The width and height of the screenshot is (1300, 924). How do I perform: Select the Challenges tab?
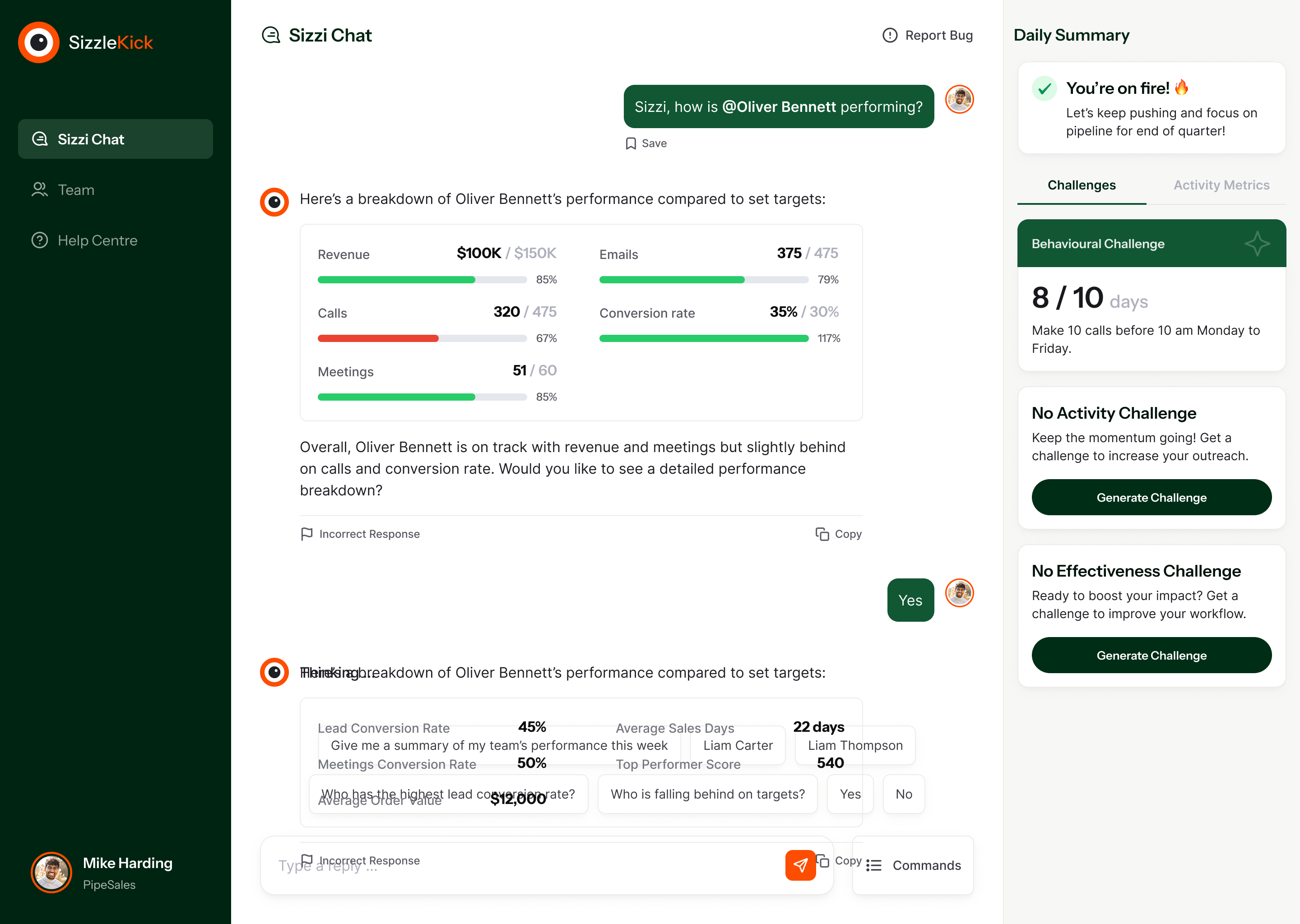point(1082,185)
